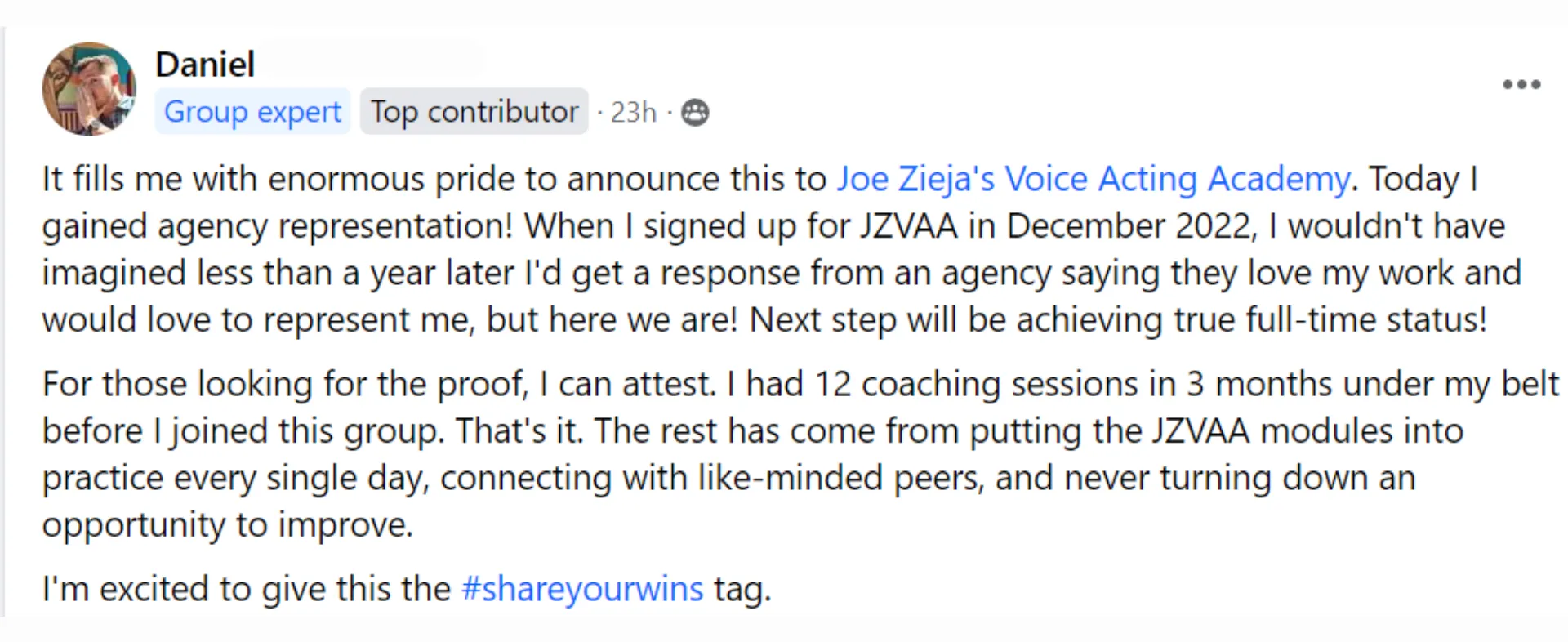This screenshot has width=1568, height=642.
Task: Open Daniel's profile picture
Action: pyautogui.click(x=89, y=89)
